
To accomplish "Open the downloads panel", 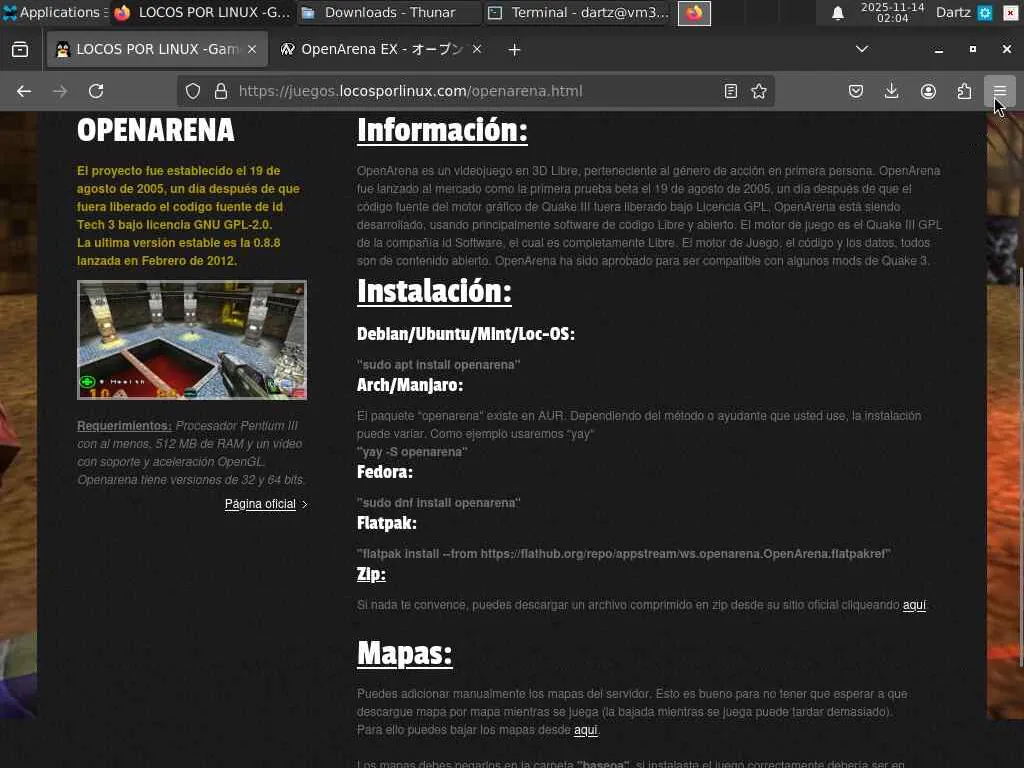I will 891,91.
